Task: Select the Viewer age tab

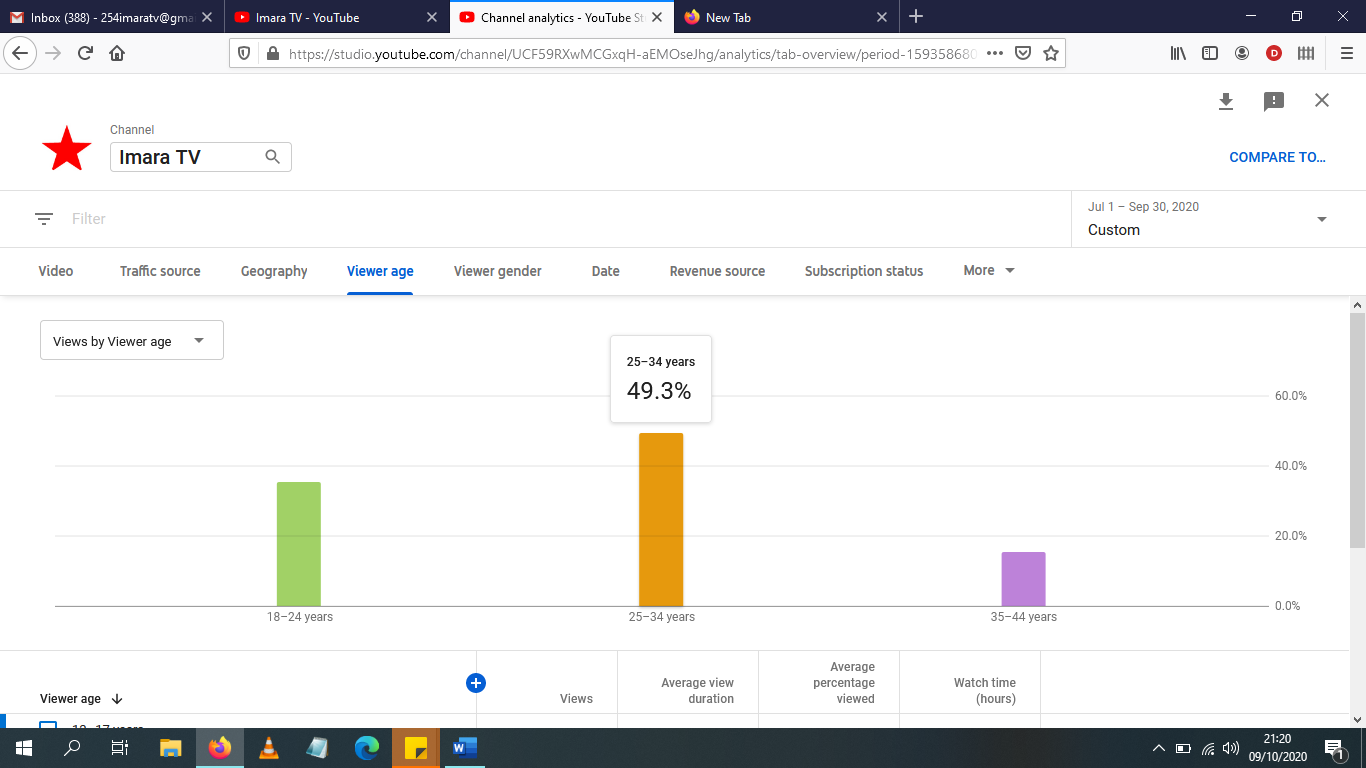Action: (380, 271)
